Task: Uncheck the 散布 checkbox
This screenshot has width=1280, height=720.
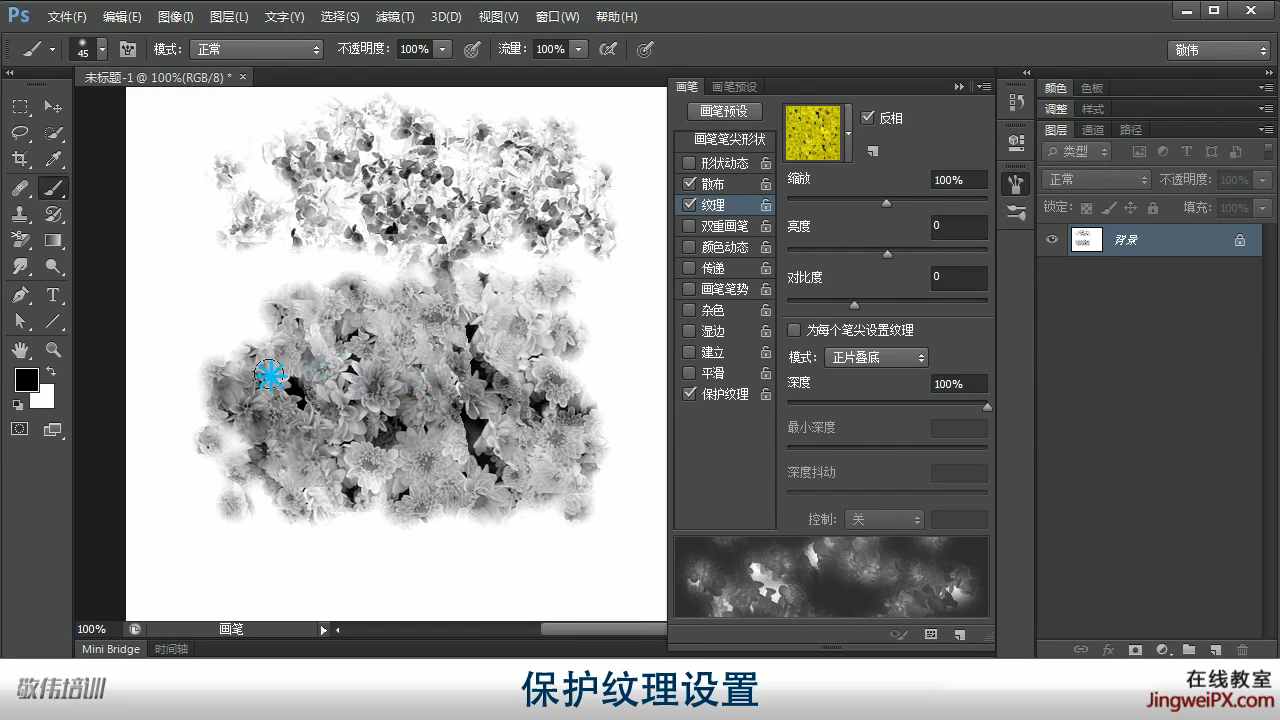Action: [x=688, y=184]
